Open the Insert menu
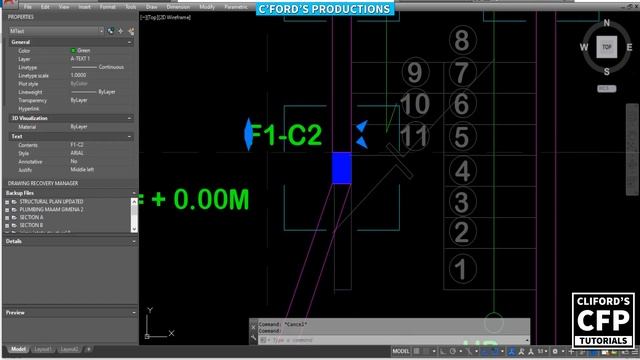This screenshot has width=640, height=360. [x=84, y=7]
